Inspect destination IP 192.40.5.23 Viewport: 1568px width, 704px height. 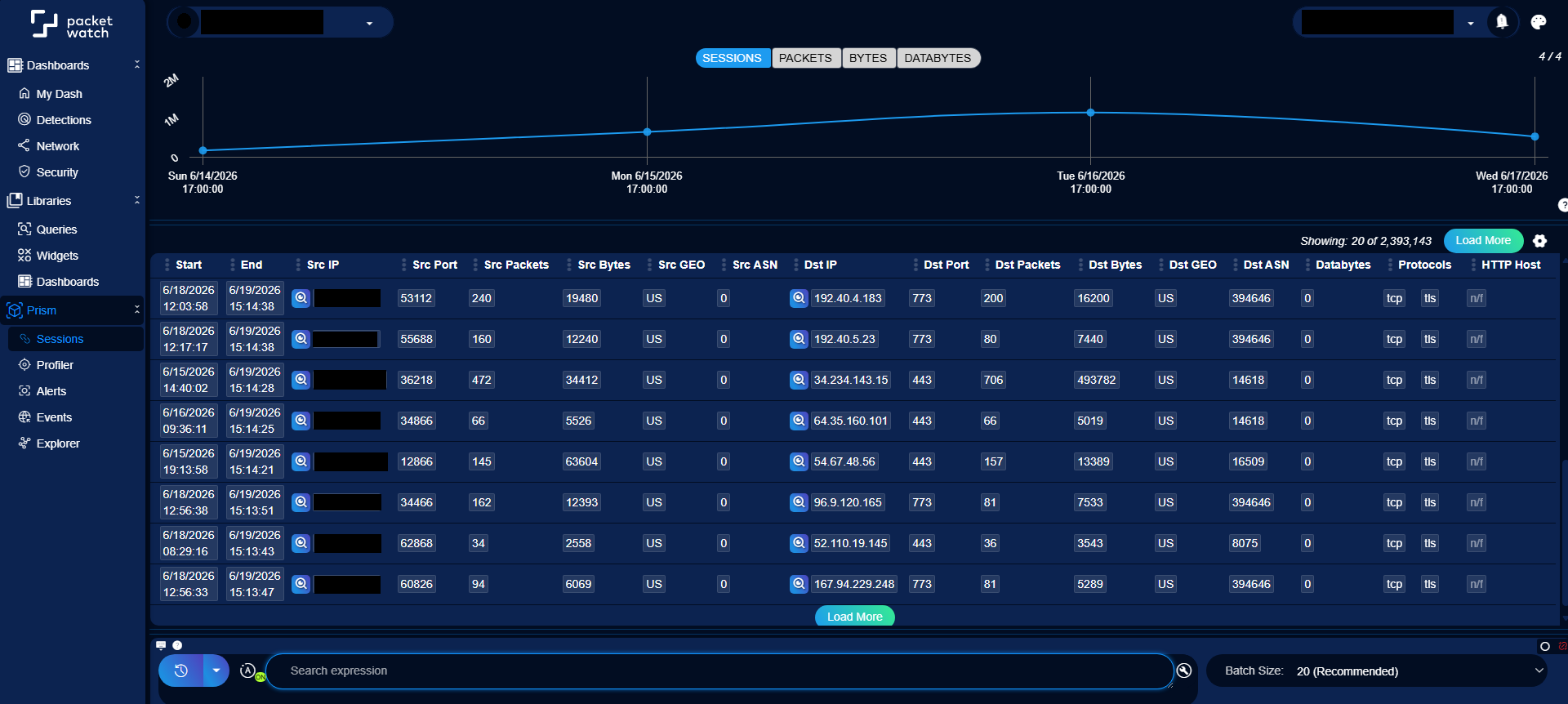[799, 339]
